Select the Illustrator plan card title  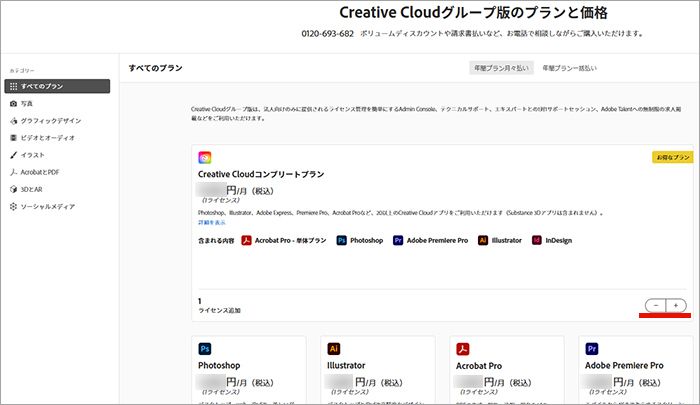click(x=346, y=365)
